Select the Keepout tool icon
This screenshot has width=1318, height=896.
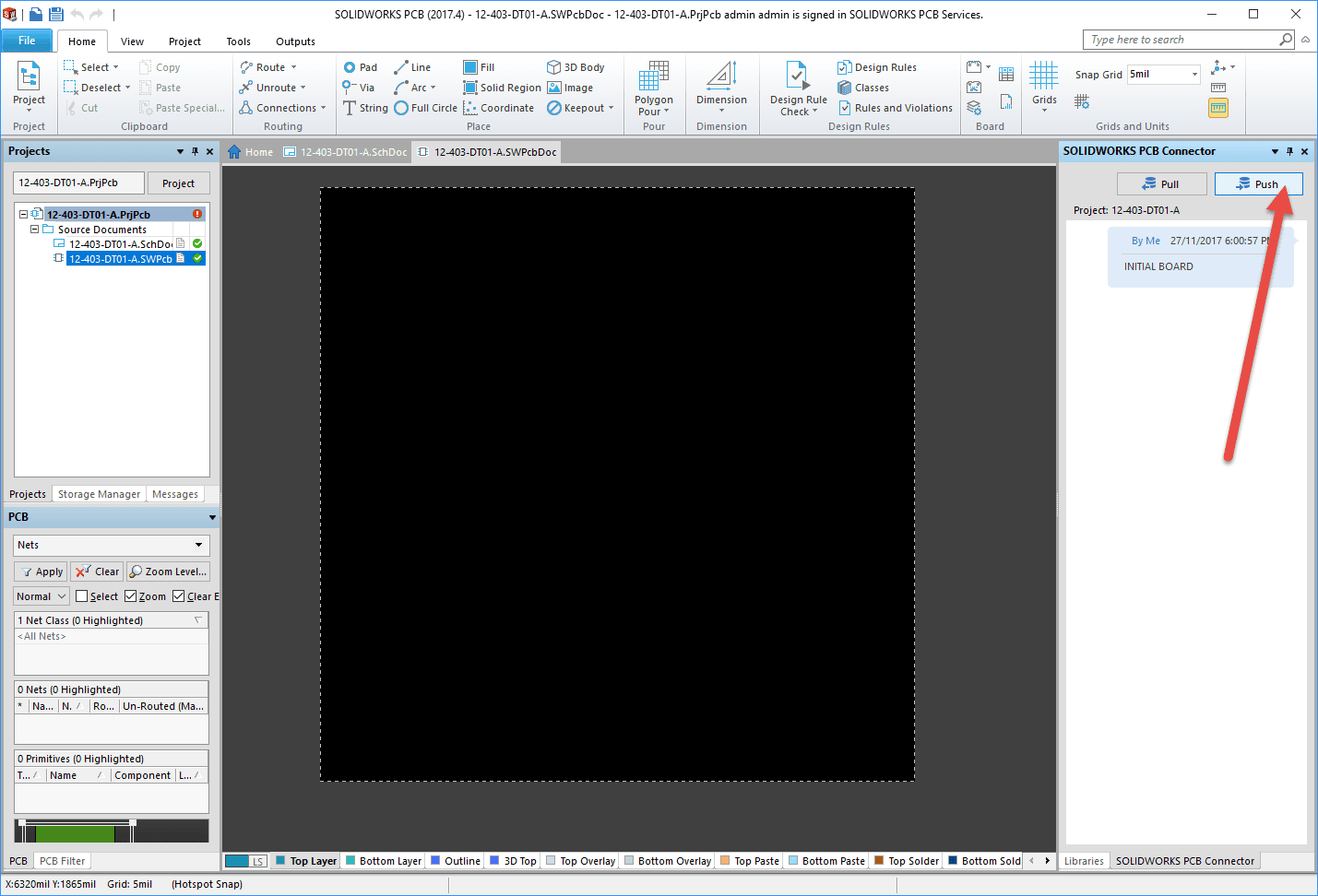click(554, 108)
